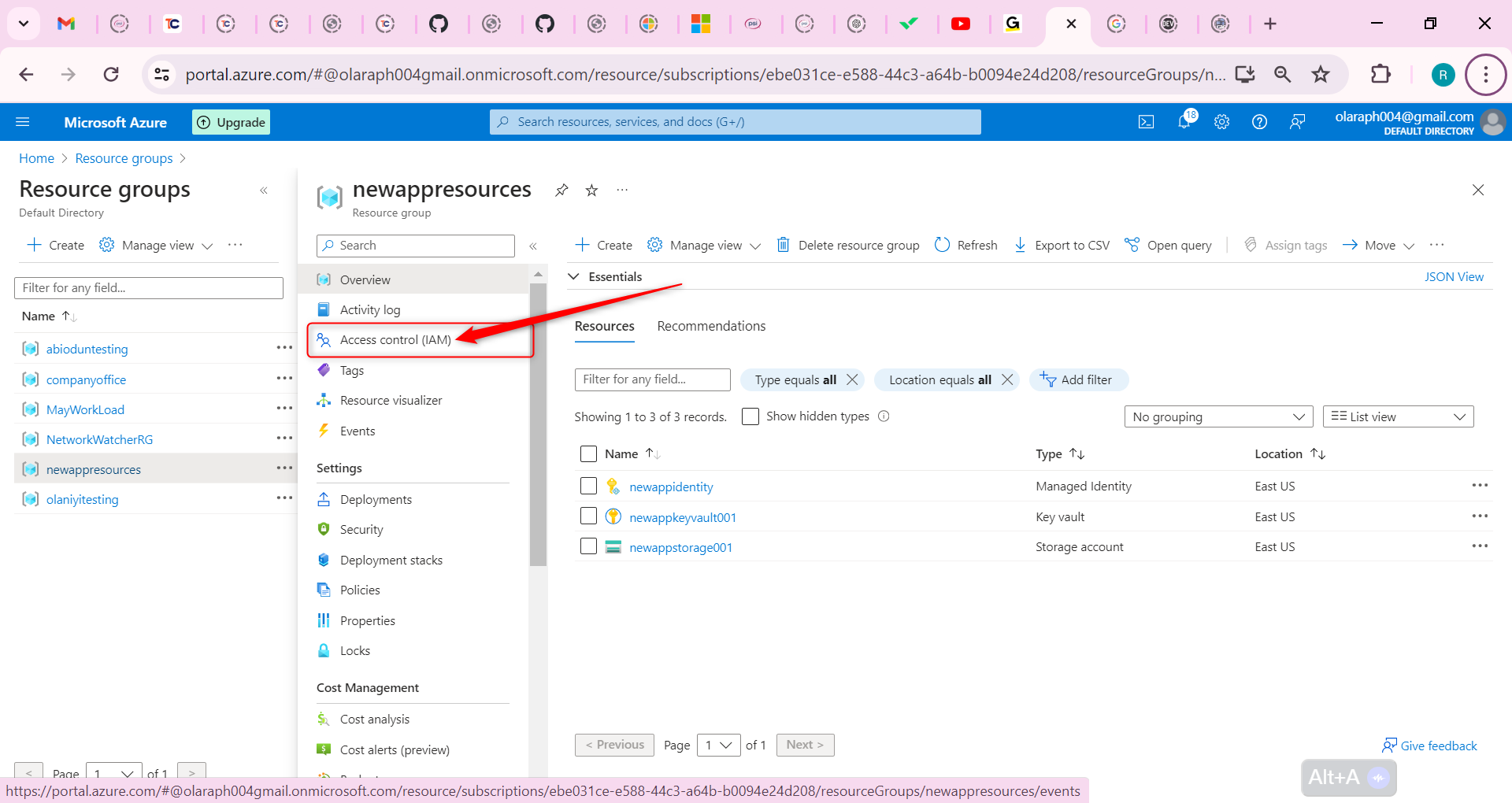Sort resources by Type column
1512x803 pixels.
[x=1060, y=454]
